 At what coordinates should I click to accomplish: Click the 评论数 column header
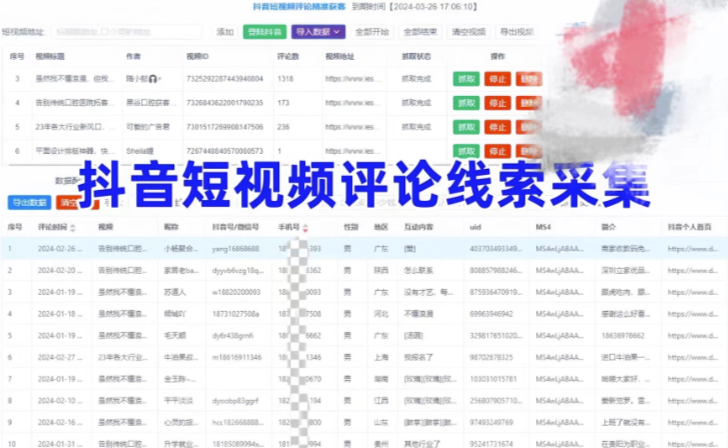click(x=288, y=57)
